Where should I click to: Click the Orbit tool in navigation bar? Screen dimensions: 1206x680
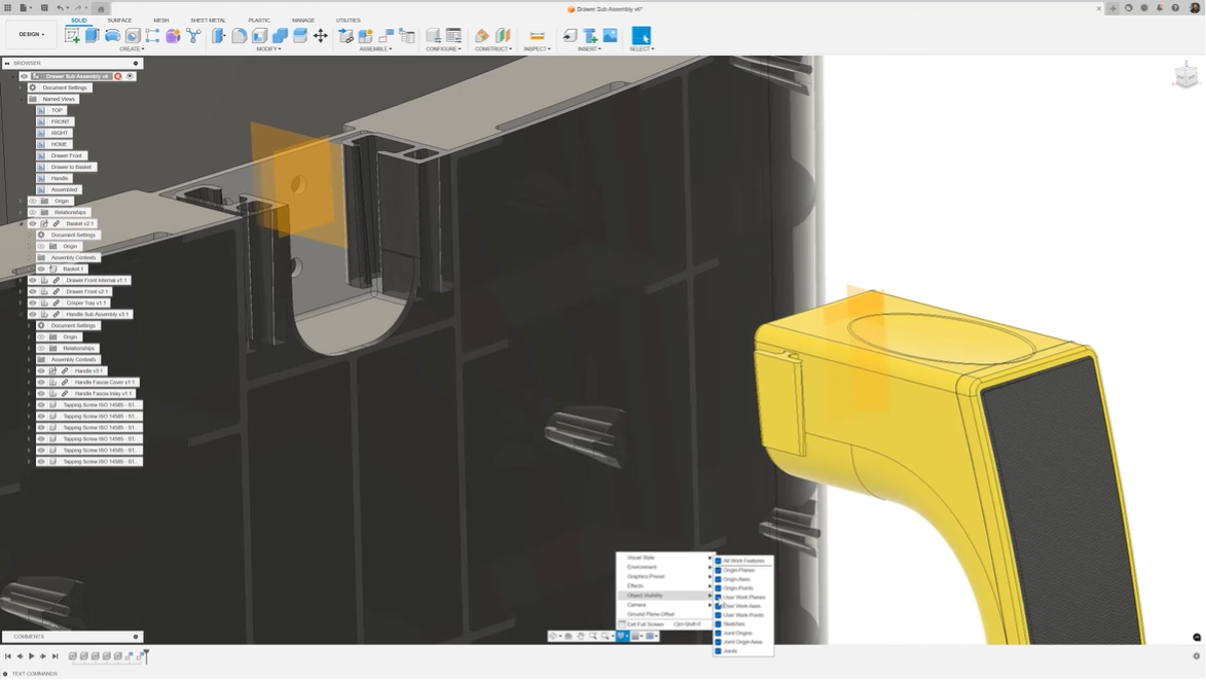(554, 636)
